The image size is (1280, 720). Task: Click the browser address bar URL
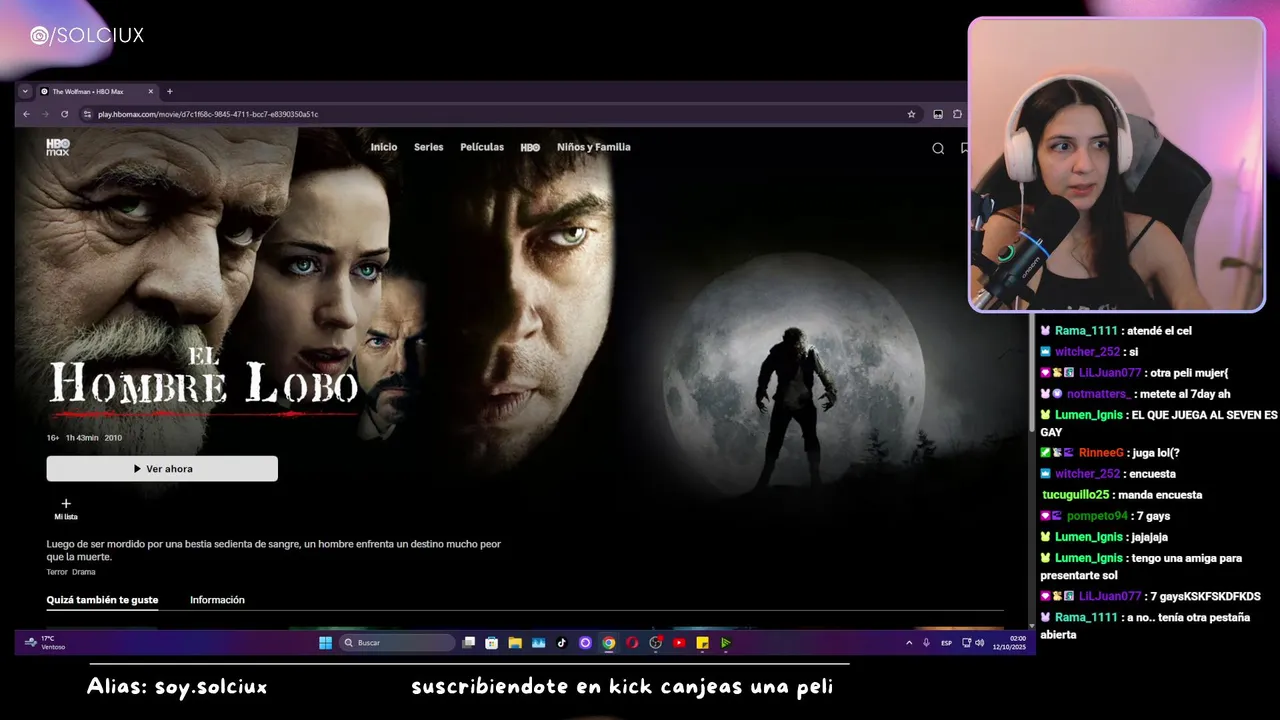pyautogui.click(x=208, y=114)
